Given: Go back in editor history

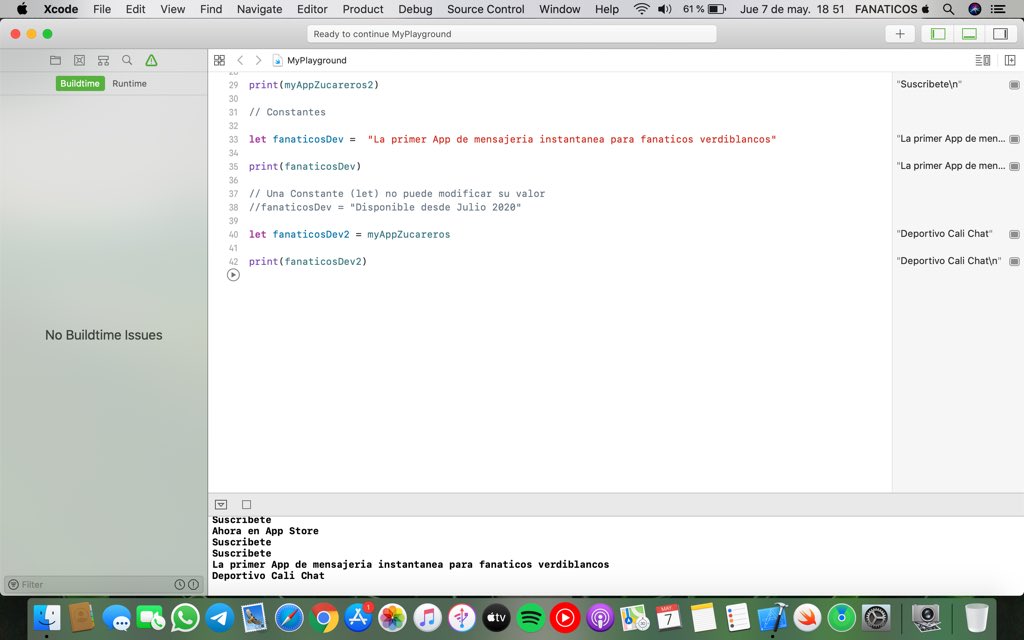Looking at the screenshot, I should pyautogui.click(x=240, y=60).
